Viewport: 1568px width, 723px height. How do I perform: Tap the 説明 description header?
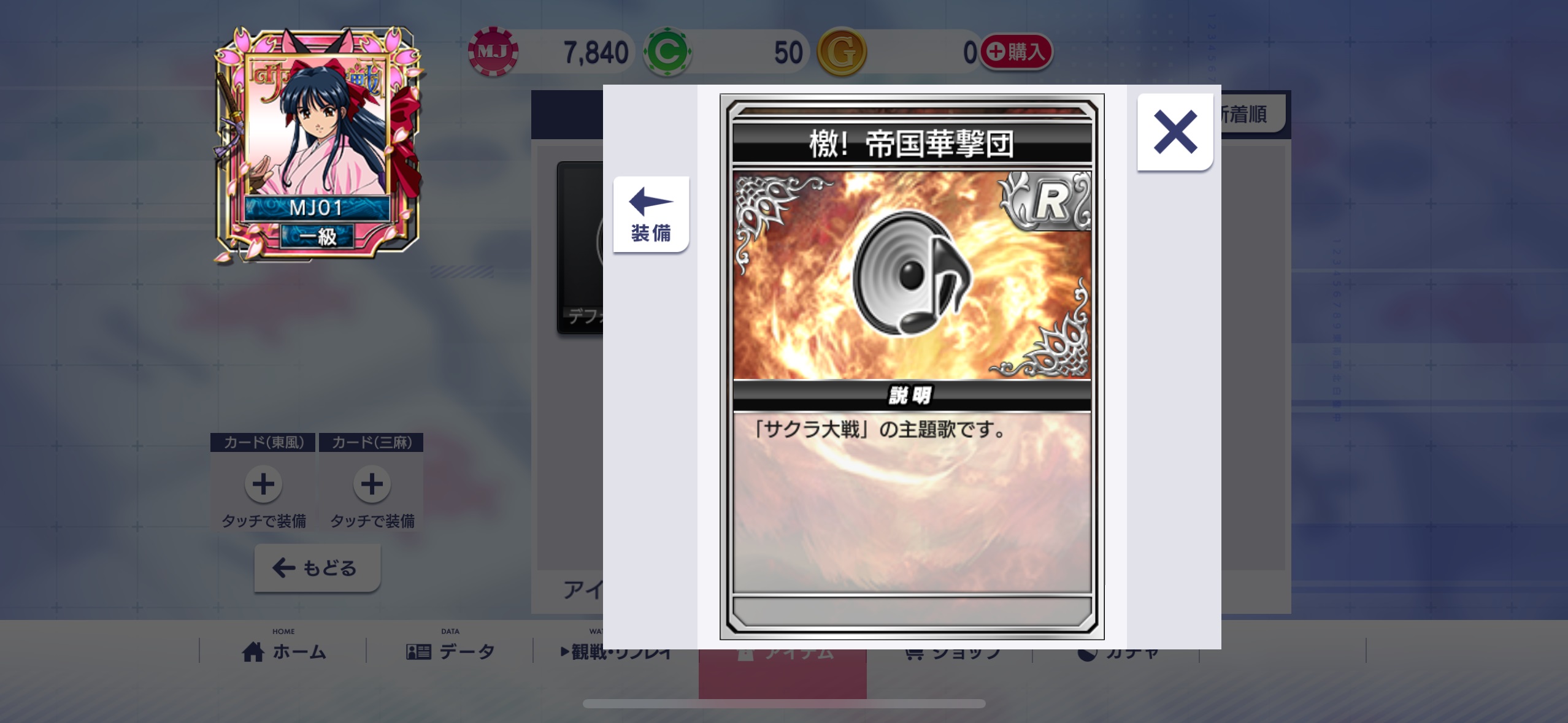(912, 396)
